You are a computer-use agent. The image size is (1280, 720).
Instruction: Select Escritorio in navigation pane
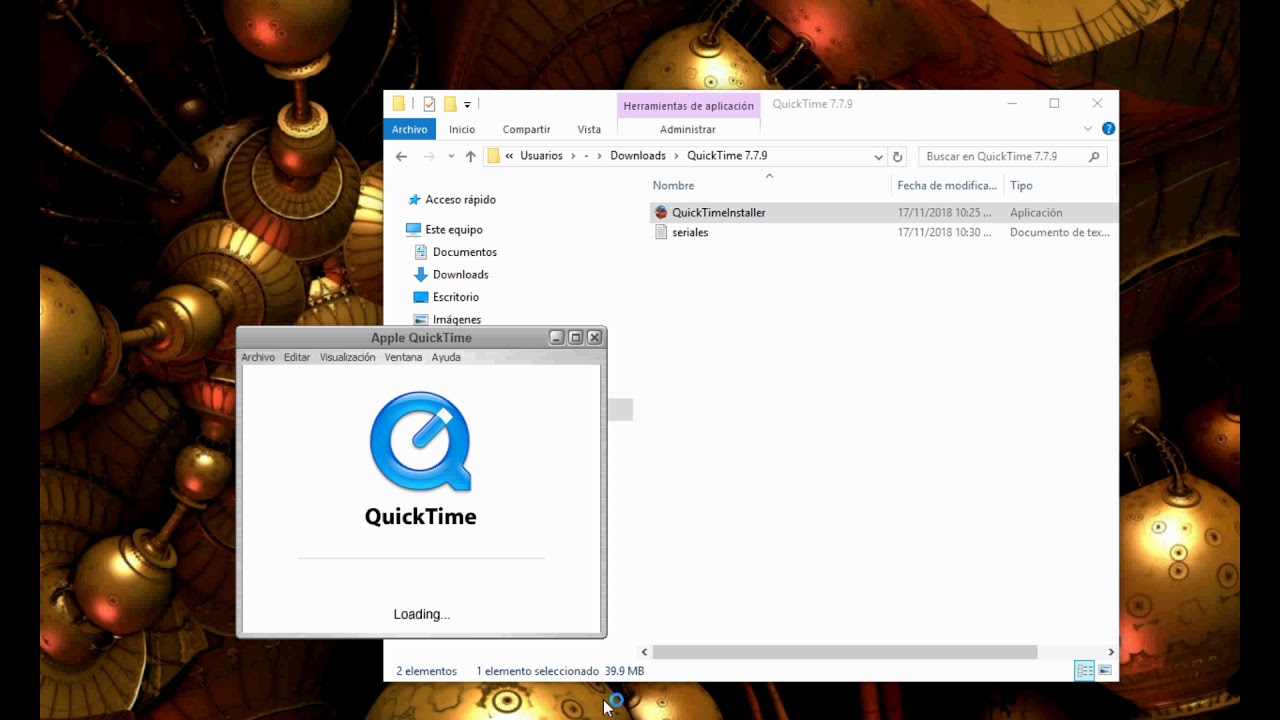click(x=456, y=297)
